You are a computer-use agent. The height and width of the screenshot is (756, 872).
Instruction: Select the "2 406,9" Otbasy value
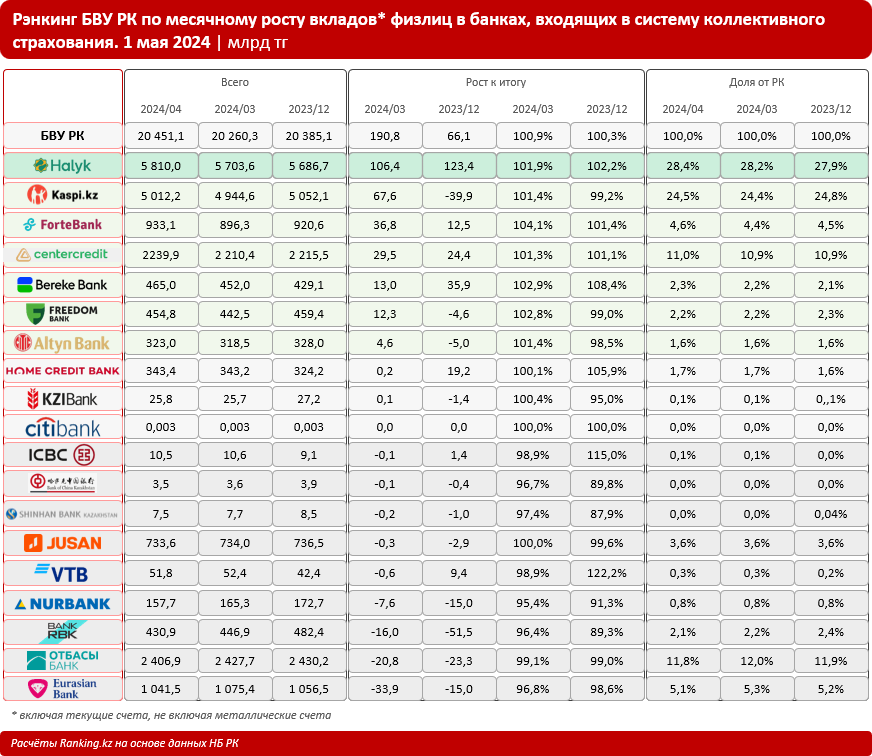tap(161, 661)
